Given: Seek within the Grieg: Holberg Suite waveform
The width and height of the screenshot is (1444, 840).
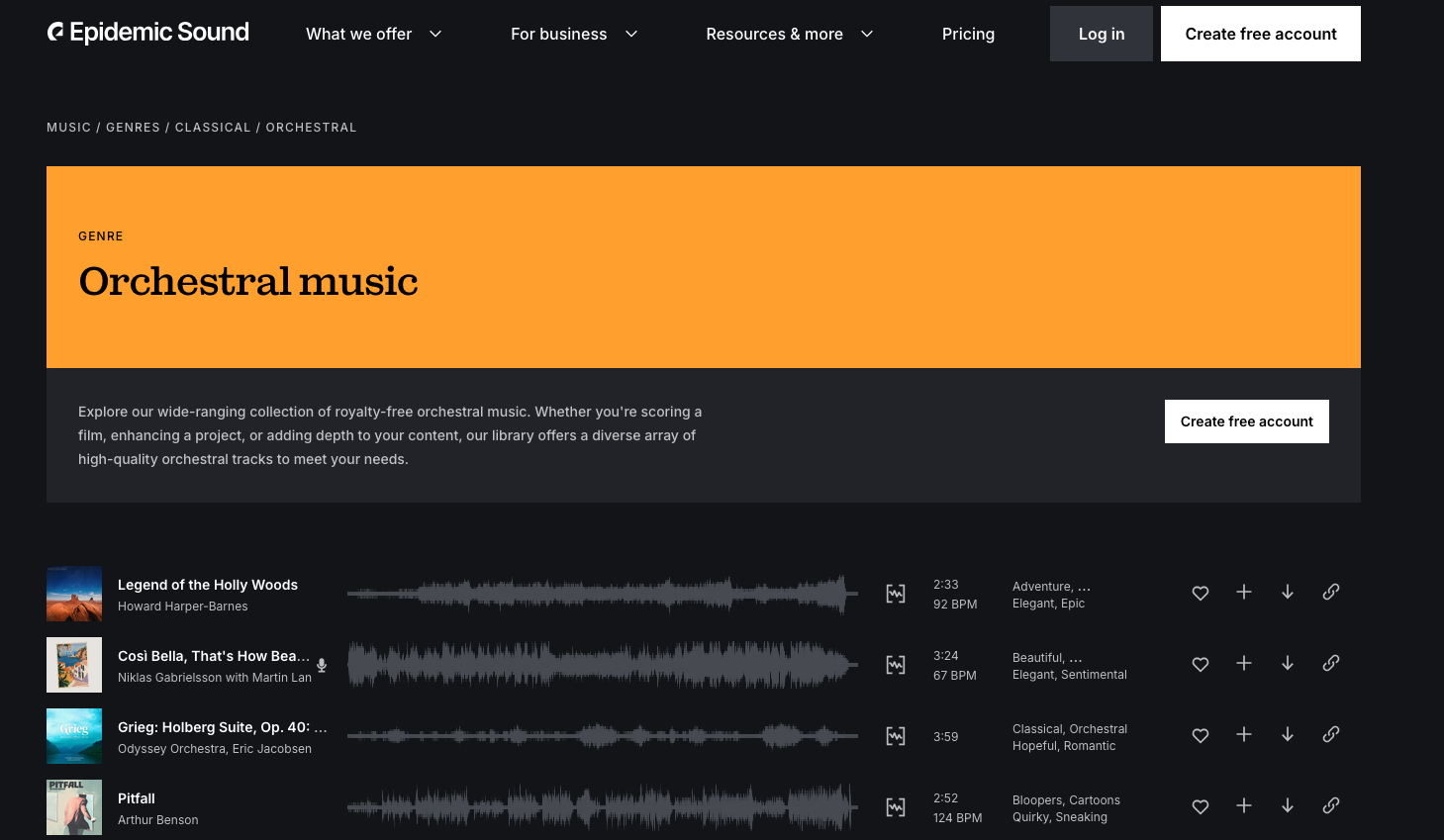Looking at the screenshot, I should [603, 736].
